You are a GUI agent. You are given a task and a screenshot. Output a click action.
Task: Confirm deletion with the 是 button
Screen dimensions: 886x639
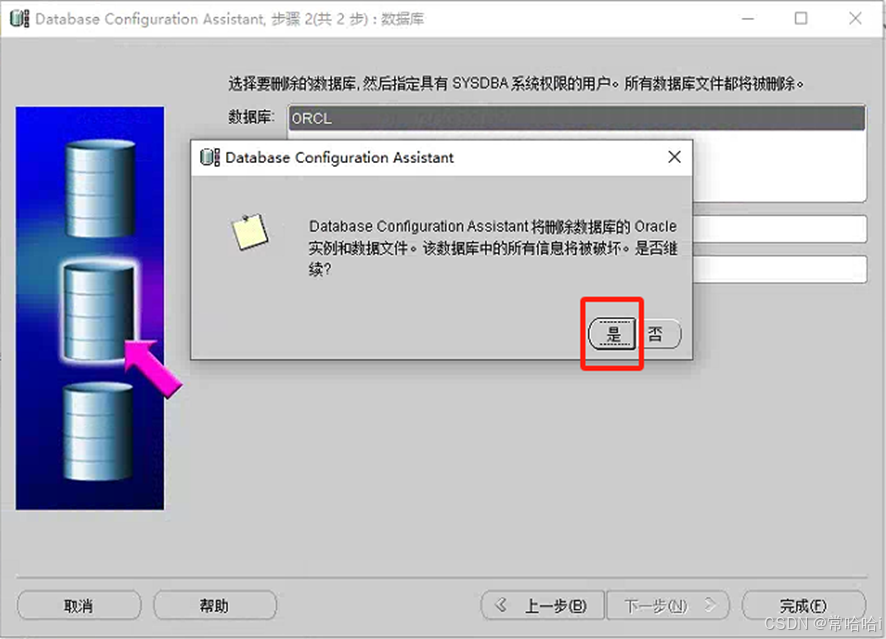[612, 334]
